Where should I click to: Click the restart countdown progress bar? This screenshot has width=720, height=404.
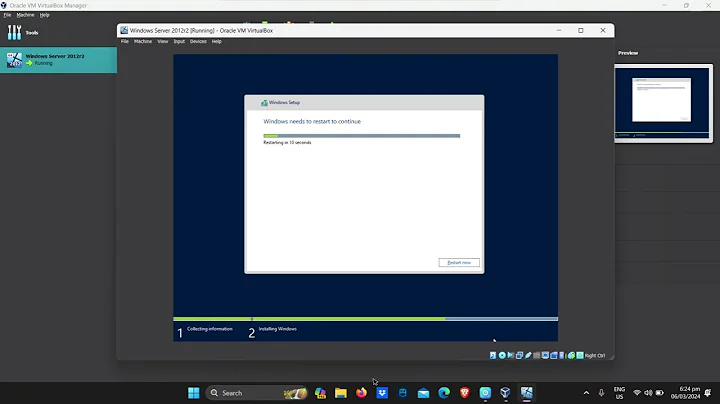pyautogui.click(x=361, y=136)
